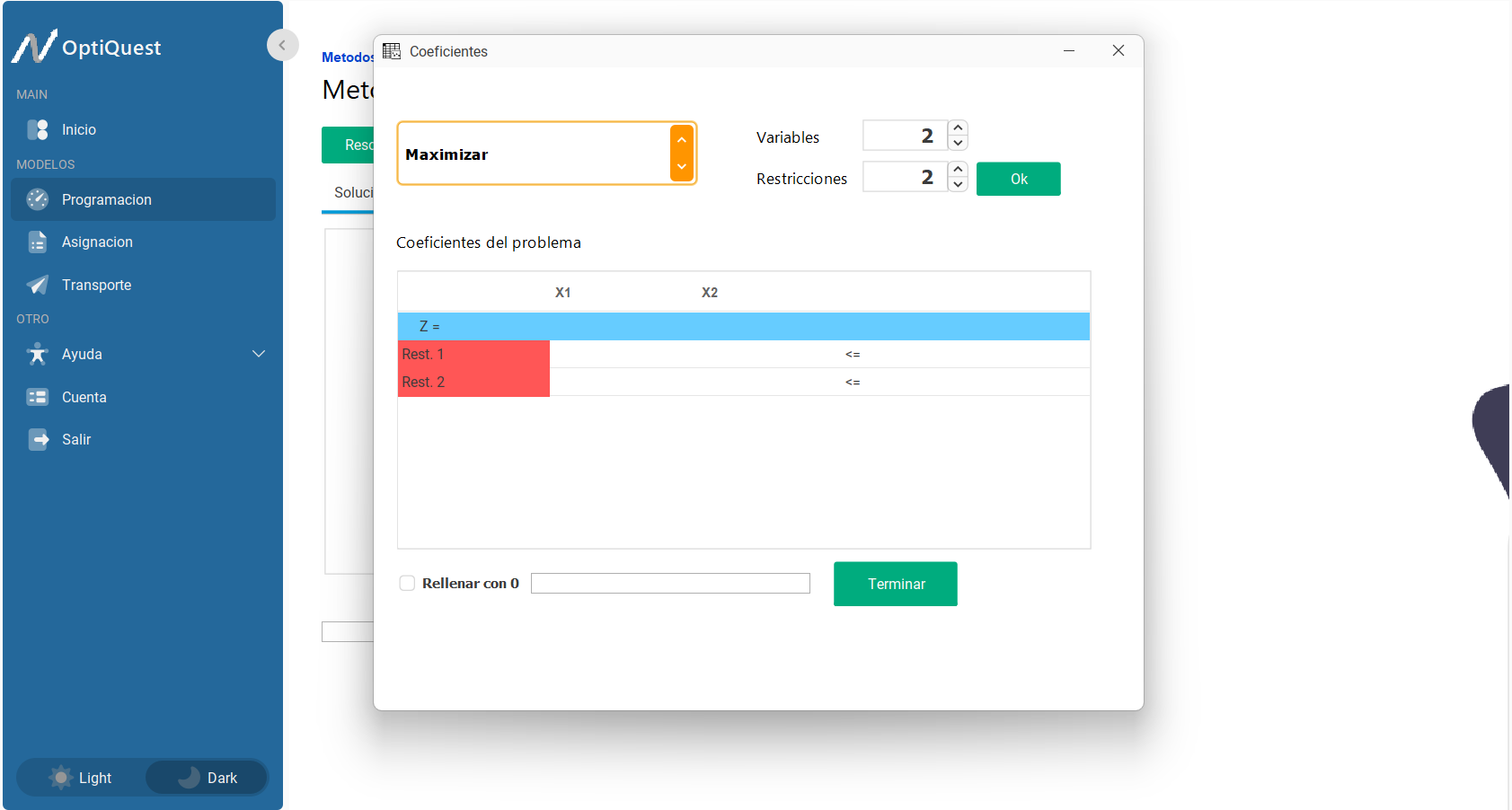Viewport: 1512px width, 810px height.
Task: Switch to Light theme
Action: point(82,778)
